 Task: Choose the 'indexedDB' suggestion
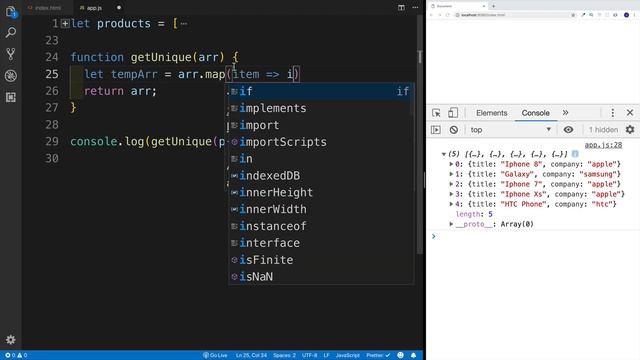tap(321, 176)
